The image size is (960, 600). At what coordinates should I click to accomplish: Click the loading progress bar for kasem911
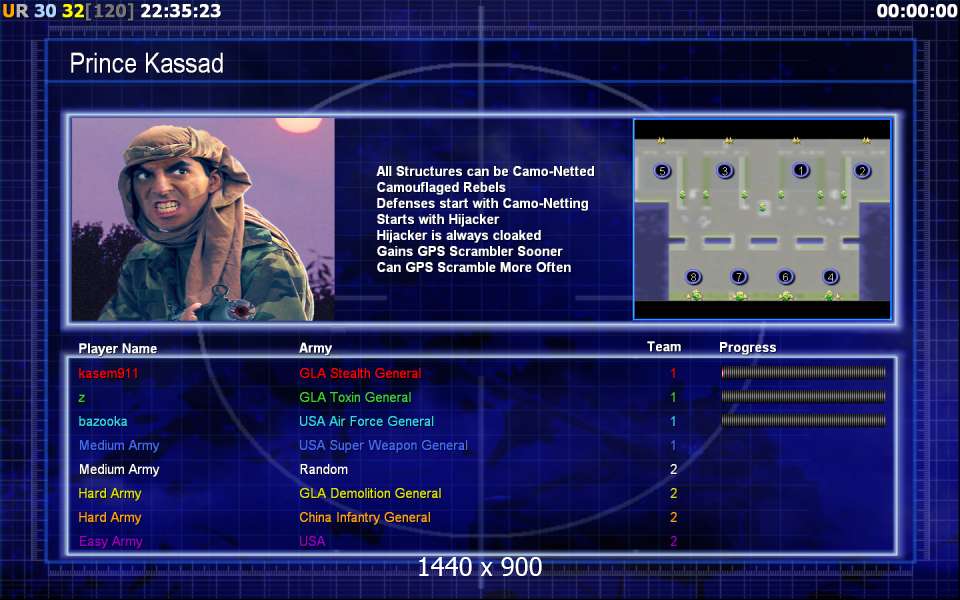pyautogui.click(x=803, y=372)
